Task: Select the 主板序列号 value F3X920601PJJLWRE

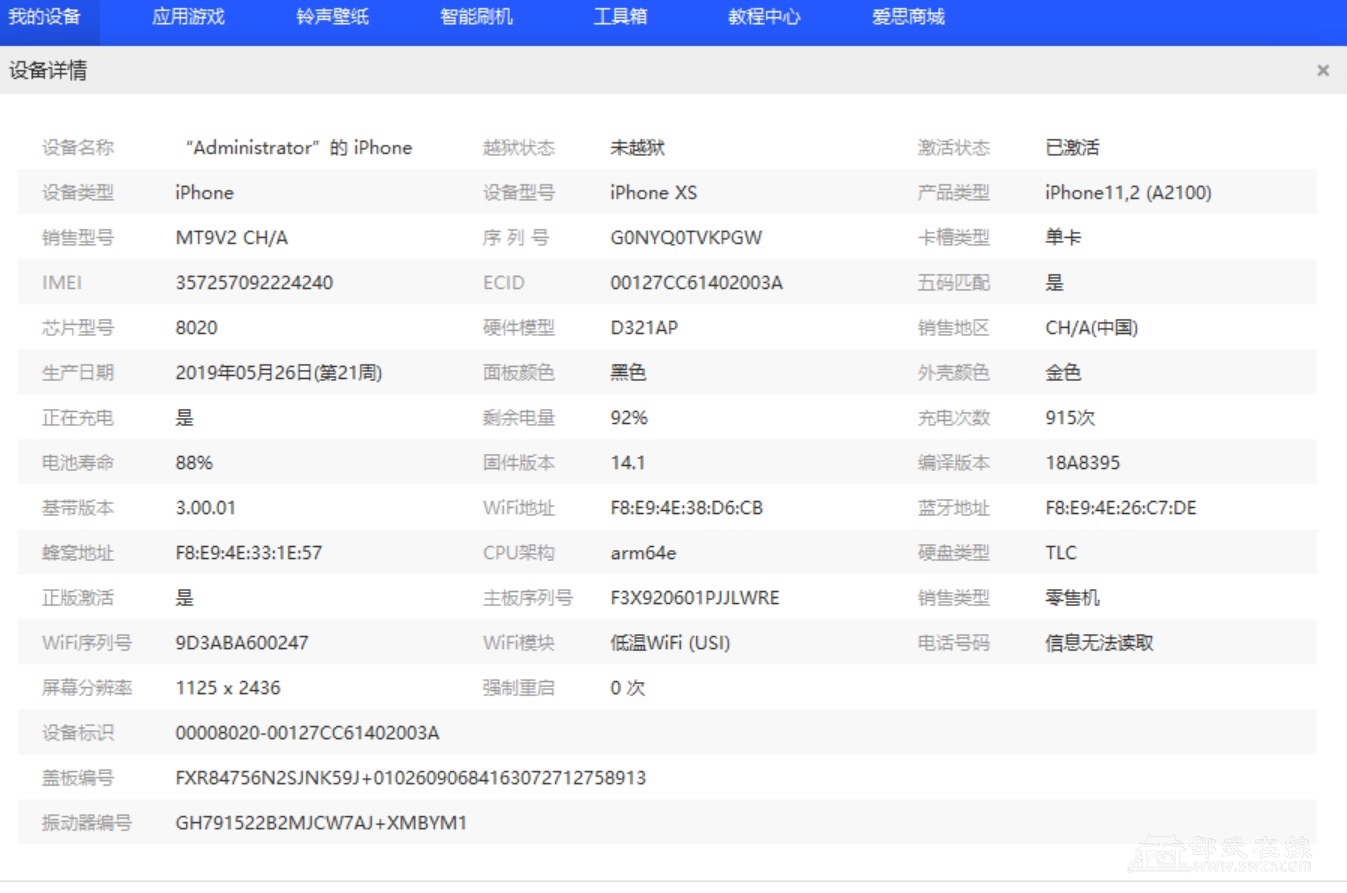Action: [x=694, y=598]
